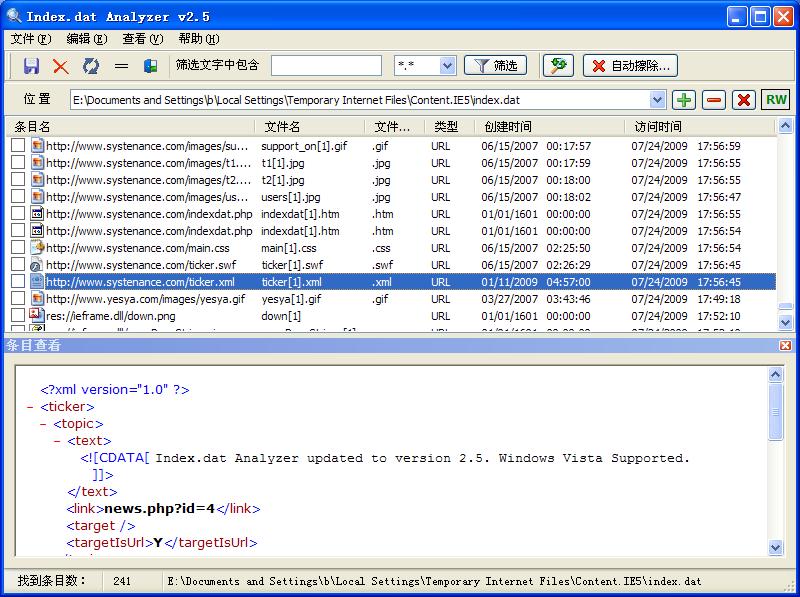Sort by the 类型 column header

(449, 127)
